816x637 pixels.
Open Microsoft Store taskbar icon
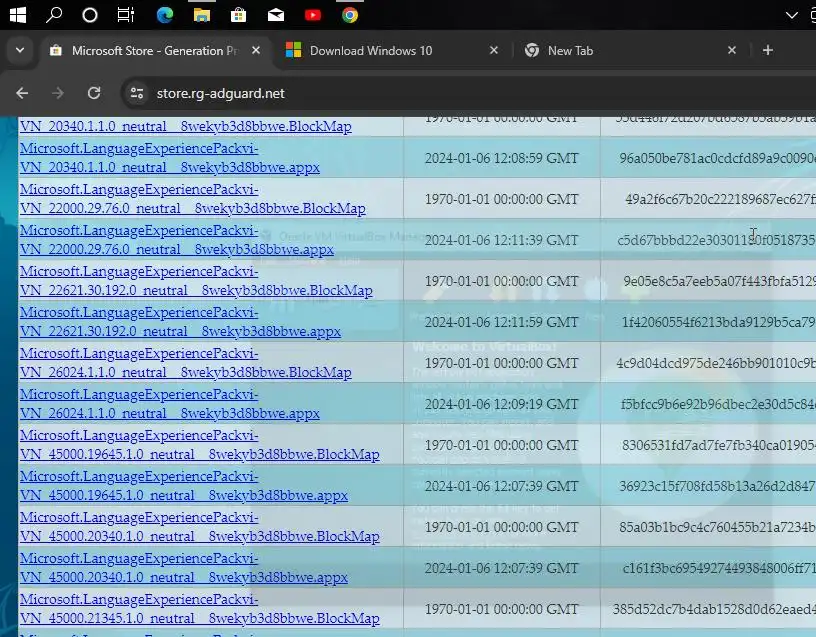tap(238, 15)
